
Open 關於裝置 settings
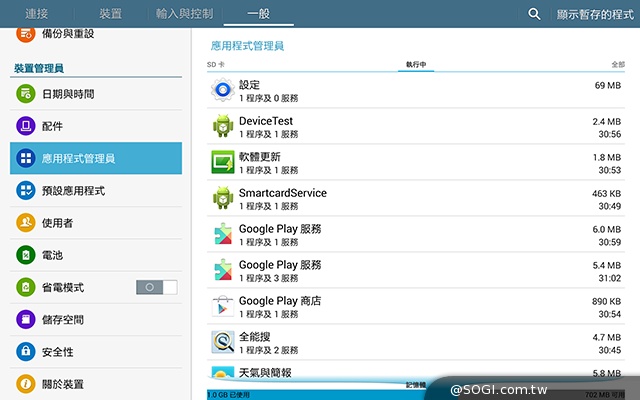96,384
